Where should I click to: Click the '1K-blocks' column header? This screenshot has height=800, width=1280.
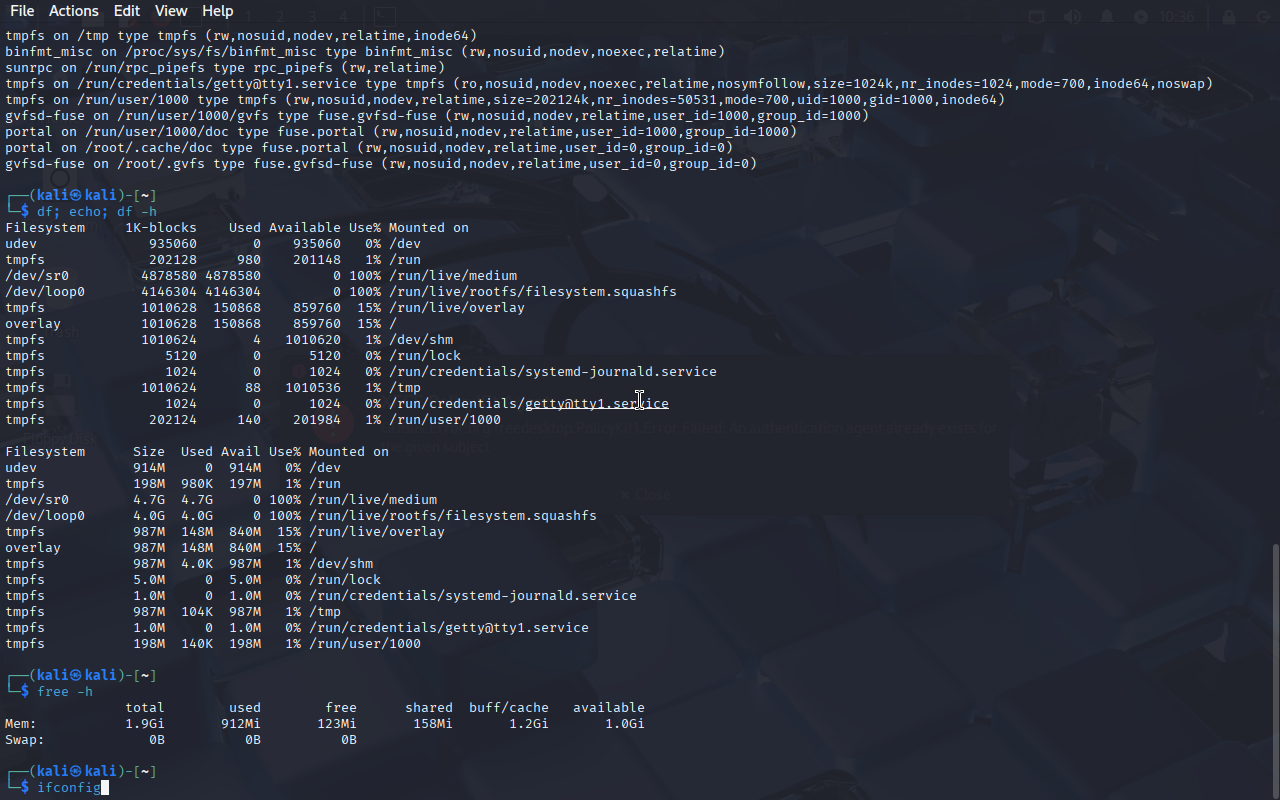pos(161,228)
